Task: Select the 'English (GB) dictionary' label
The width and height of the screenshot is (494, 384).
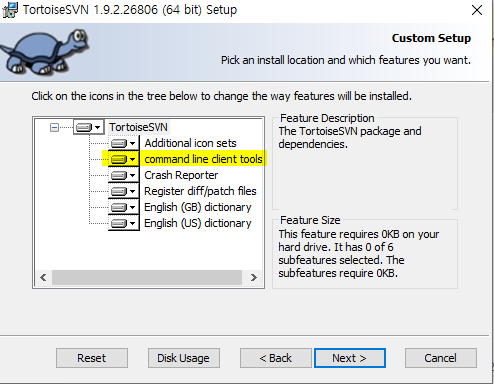Action: pos(198,207)
